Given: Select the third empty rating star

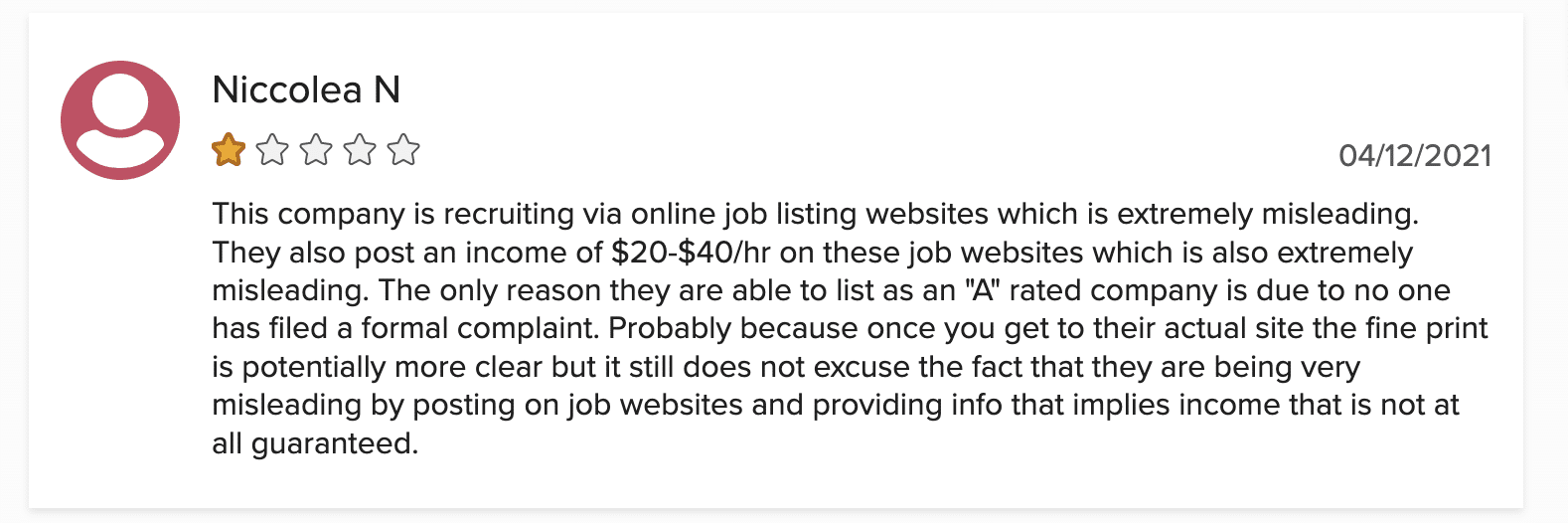Looking at the screenshot, I should click(316, 150).
